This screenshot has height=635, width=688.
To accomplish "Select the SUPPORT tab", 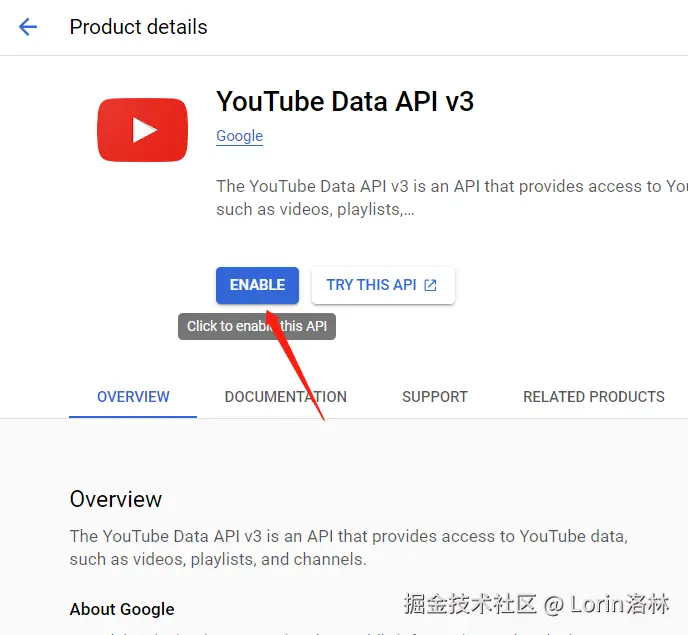I will tap(435, 397).
